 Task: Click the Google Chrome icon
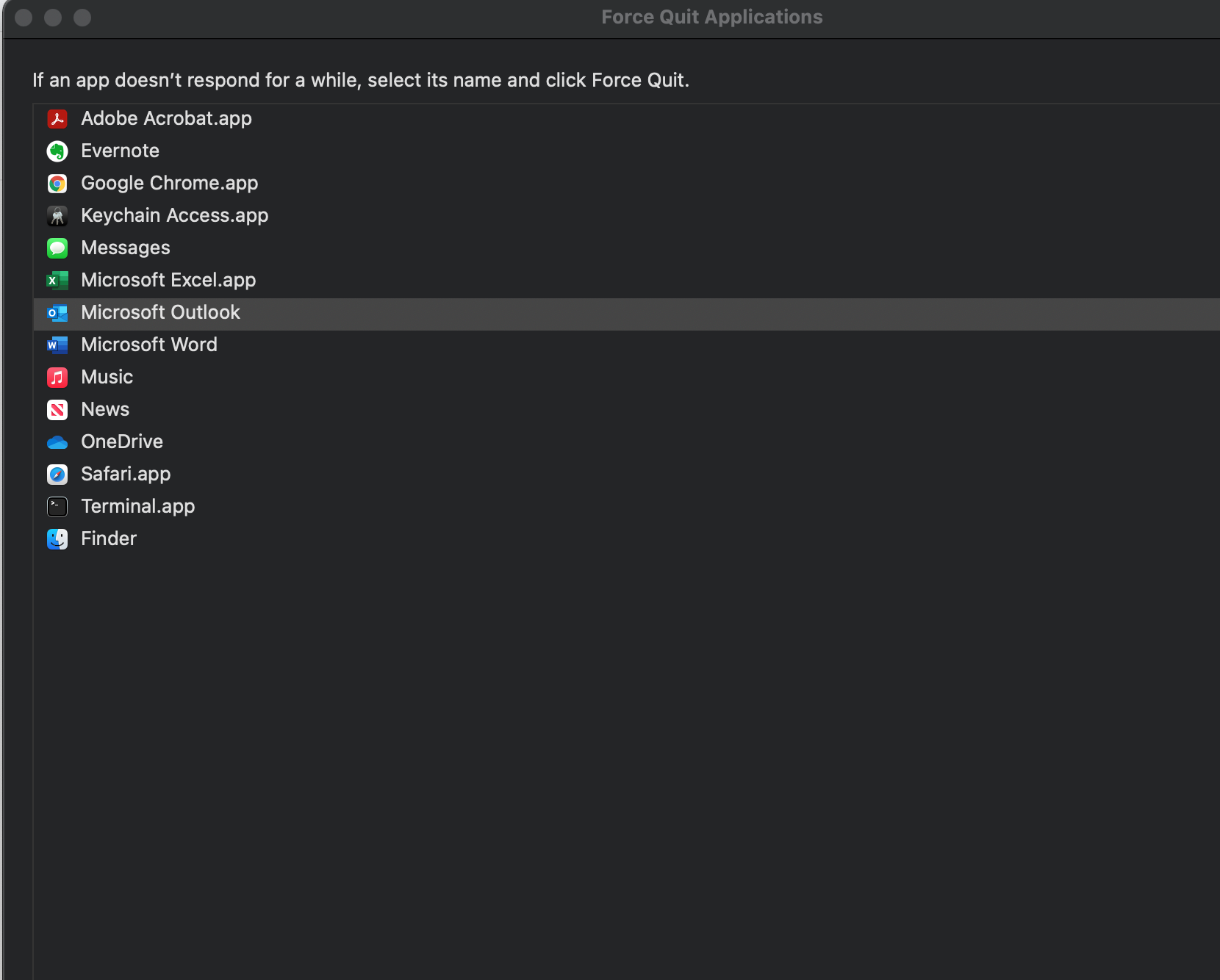tap(57, 183)
